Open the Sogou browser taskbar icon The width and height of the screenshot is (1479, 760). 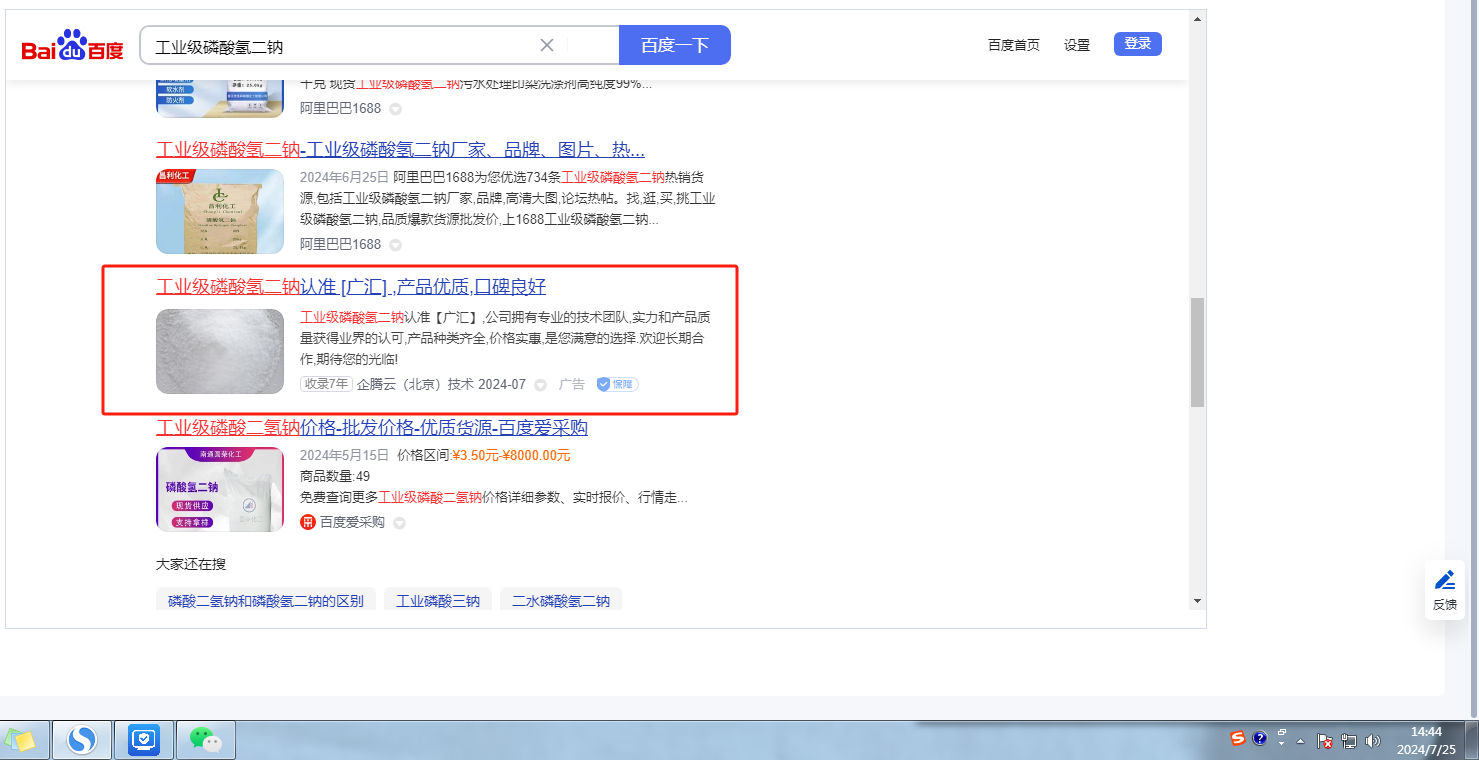(x=82, y=740)
